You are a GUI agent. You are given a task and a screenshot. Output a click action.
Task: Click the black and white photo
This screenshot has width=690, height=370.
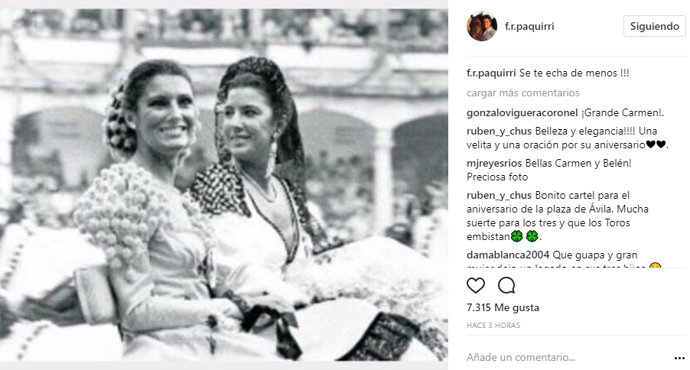(x=224, y=185)
